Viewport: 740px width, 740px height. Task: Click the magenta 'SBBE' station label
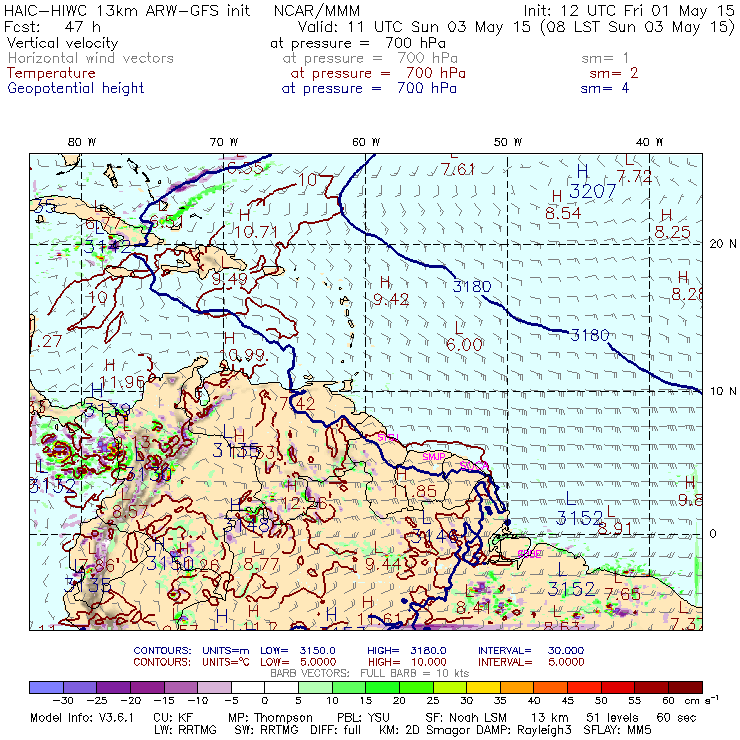click(530, 554)
